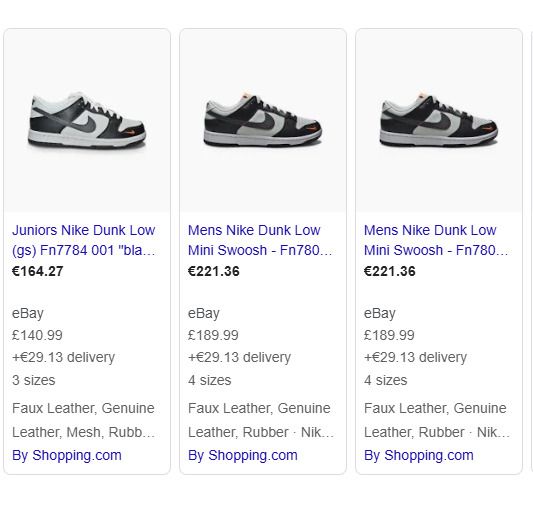
Task: Click the €221.36 price on the right card
Action: click(390, 271)
